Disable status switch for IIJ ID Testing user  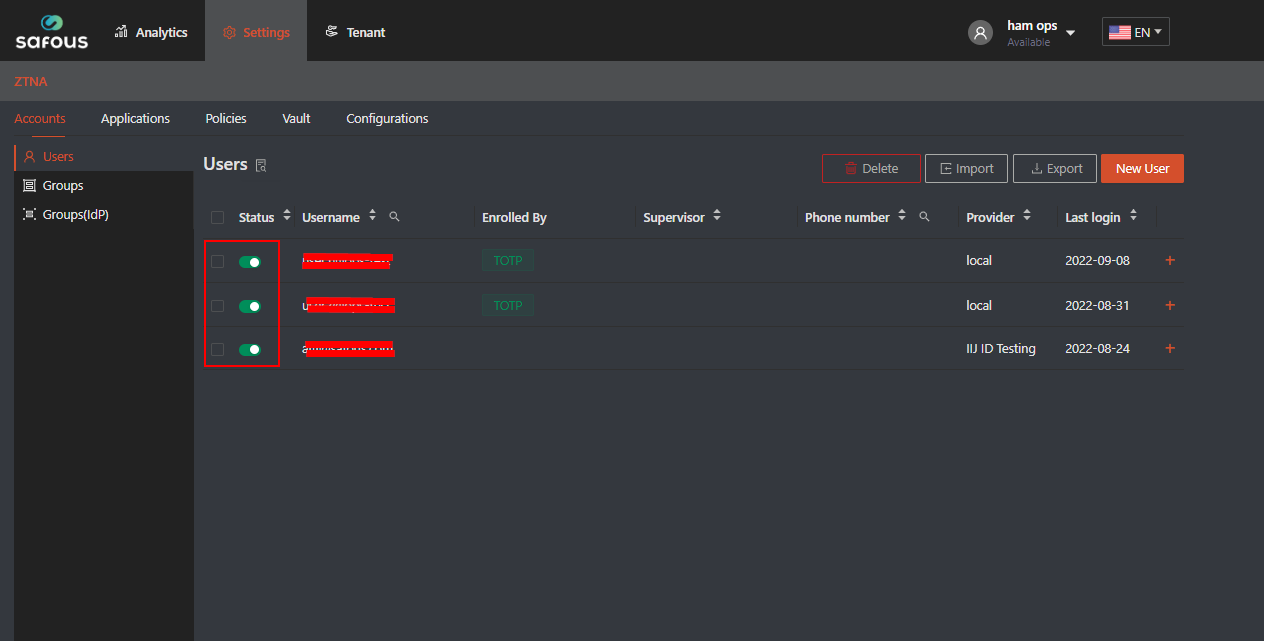[x=250, y=350]
